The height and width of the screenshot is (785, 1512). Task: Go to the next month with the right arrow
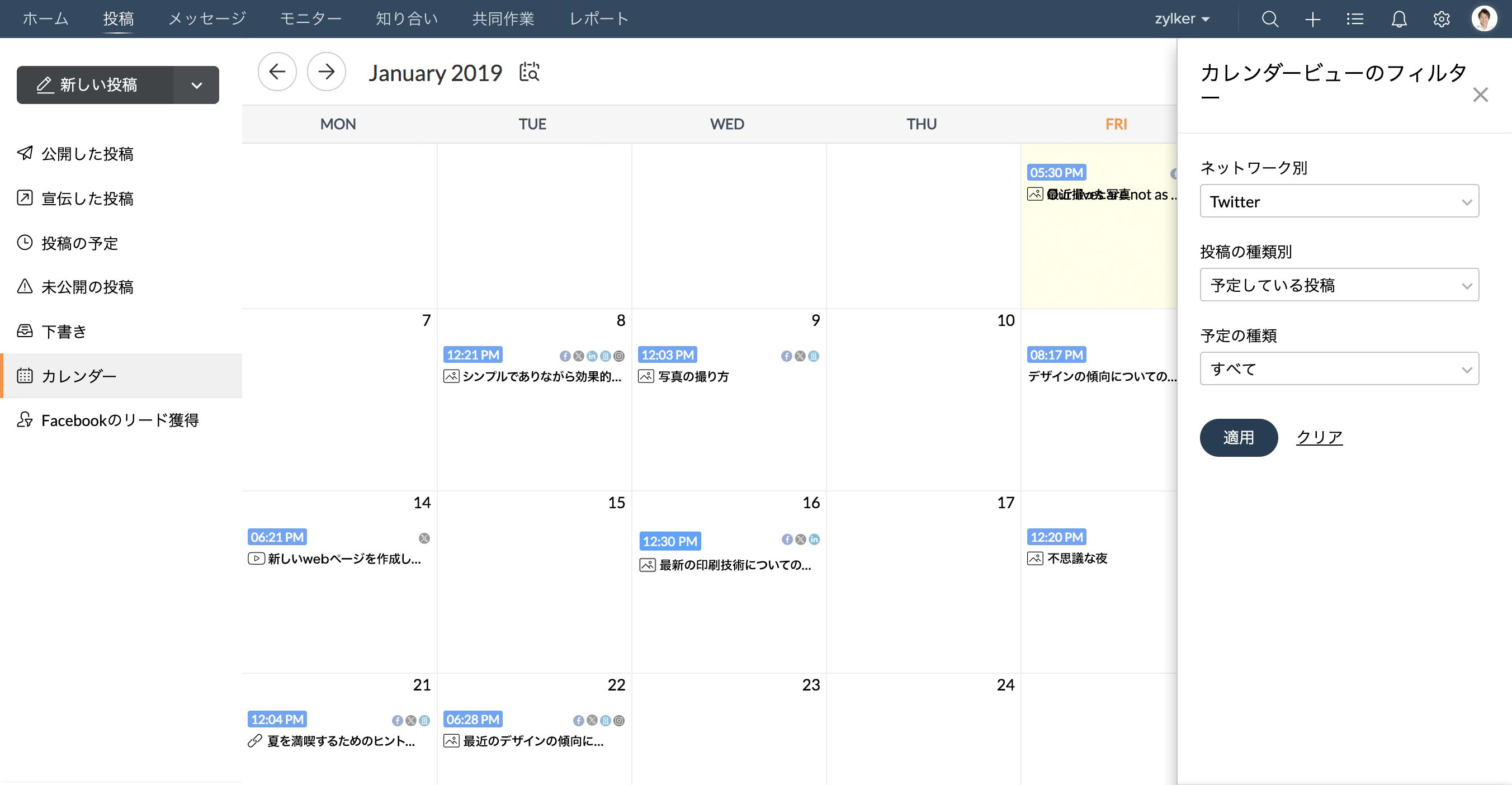(x=327, y=72)
